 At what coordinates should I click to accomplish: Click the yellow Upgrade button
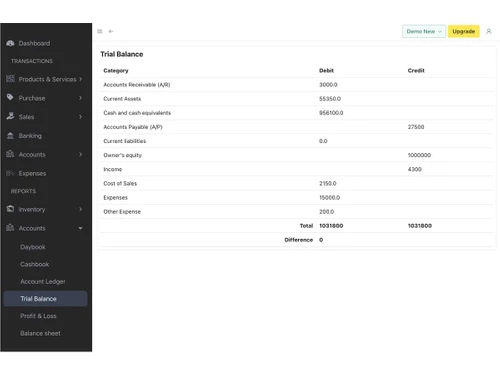coord(463,31)
